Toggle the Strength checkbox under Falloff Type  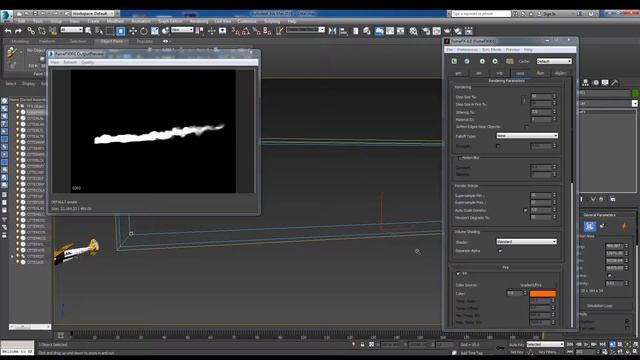pyautogui.click(x=498, y=146)
